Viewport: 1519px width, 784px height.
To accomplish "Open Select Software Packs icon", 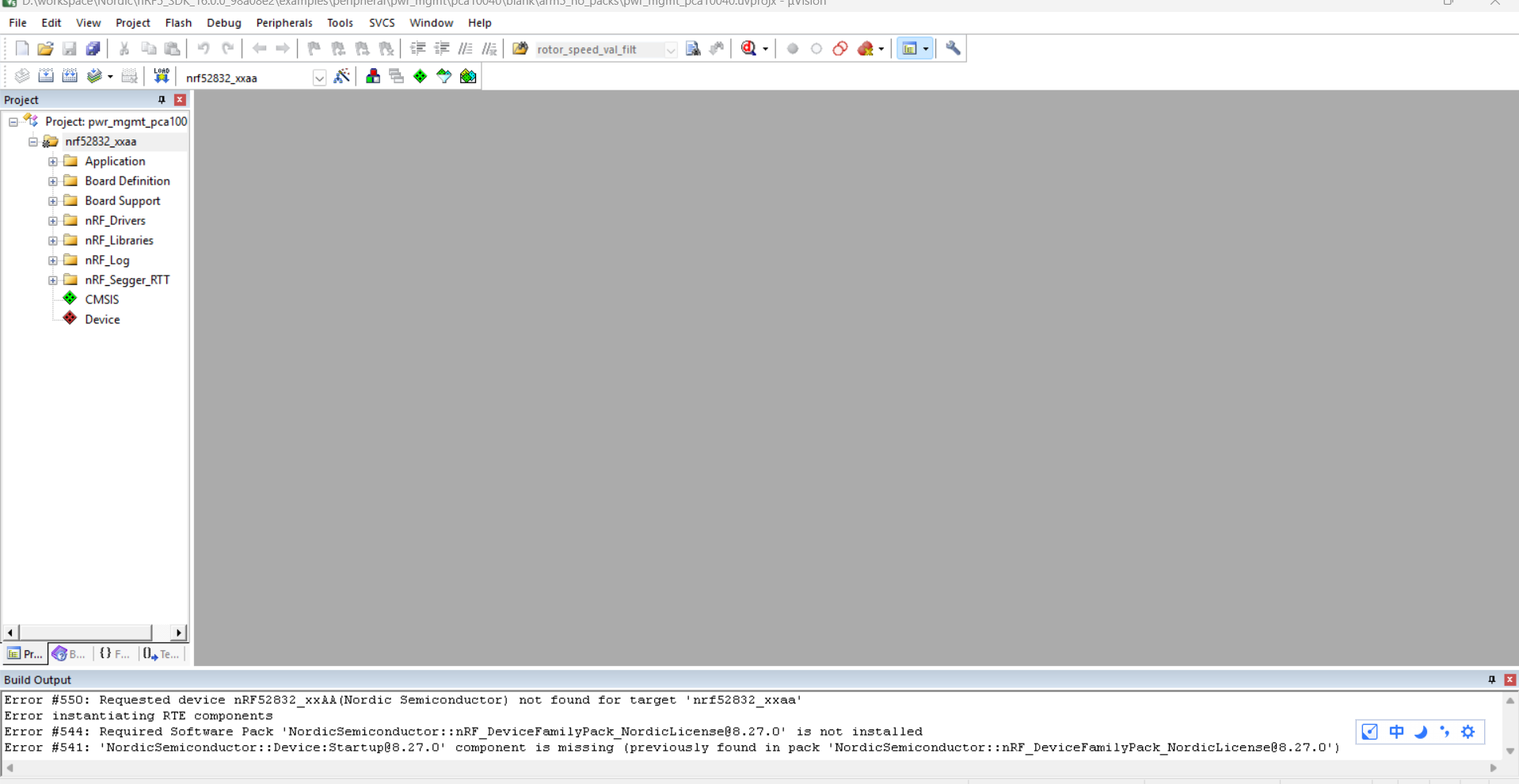I will pyautogui.click(x=444, y=77).
